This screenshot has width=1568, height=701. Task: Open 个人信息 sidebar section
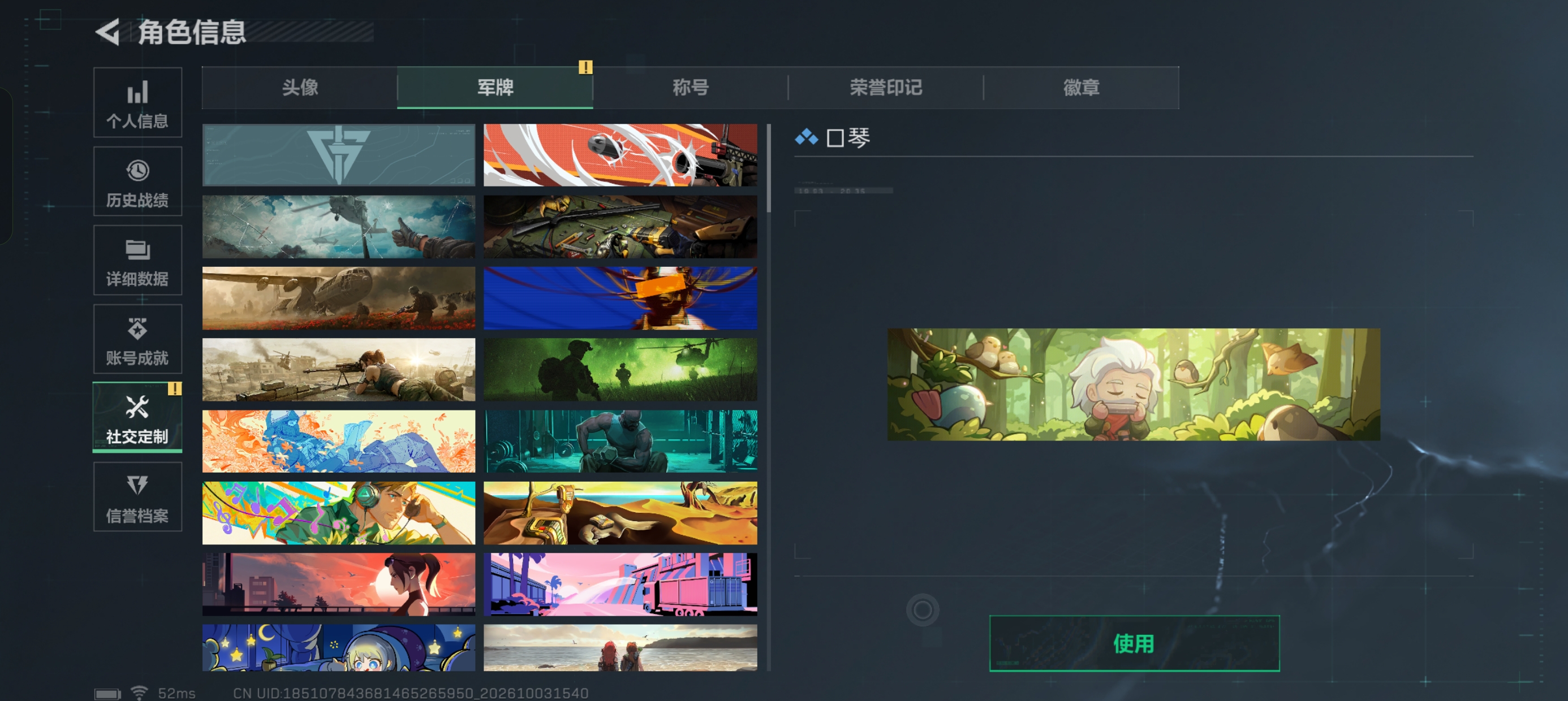tap(137, 102)
